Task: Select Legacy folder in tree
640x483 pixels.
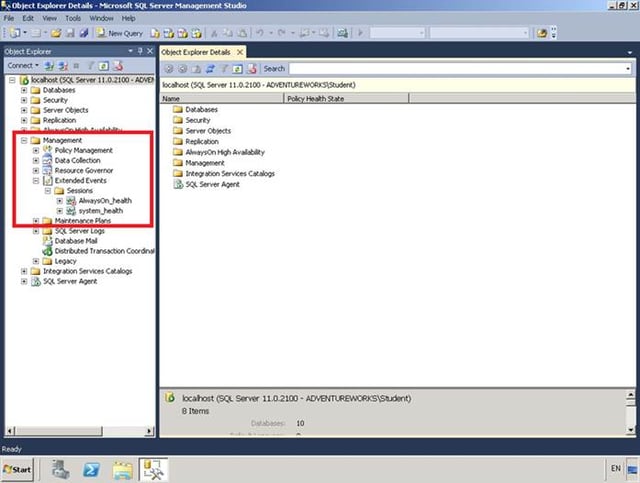Action: point(65,261)
